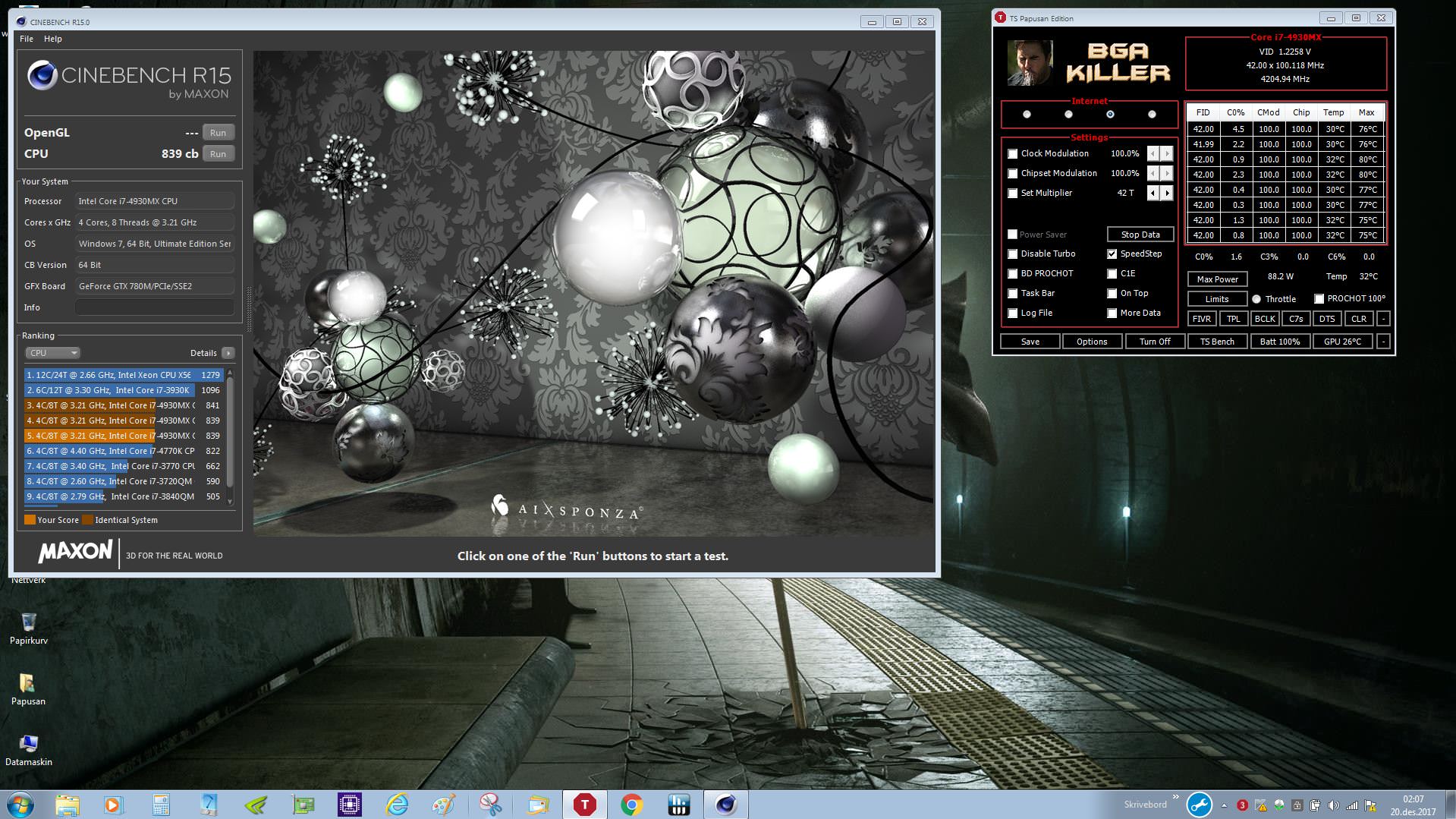Open the Windows Start menu orb

(x=20, y=805)
